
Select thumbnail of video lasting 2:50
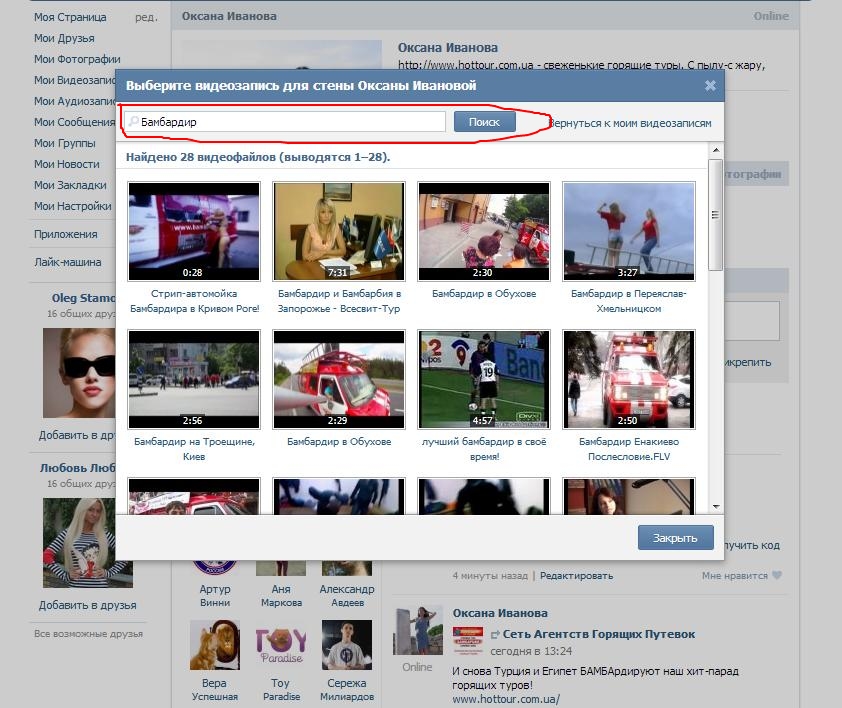629,379
